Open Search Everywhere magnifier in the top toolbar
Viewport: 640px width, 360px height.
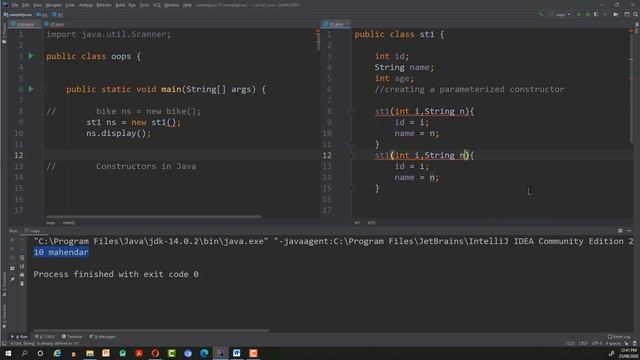[x=636, y=14]
